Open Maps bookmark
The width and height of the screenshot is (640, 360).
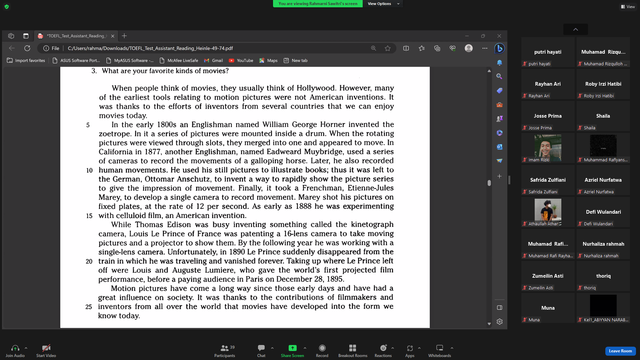pyautogui.click(x=268, y=60)
